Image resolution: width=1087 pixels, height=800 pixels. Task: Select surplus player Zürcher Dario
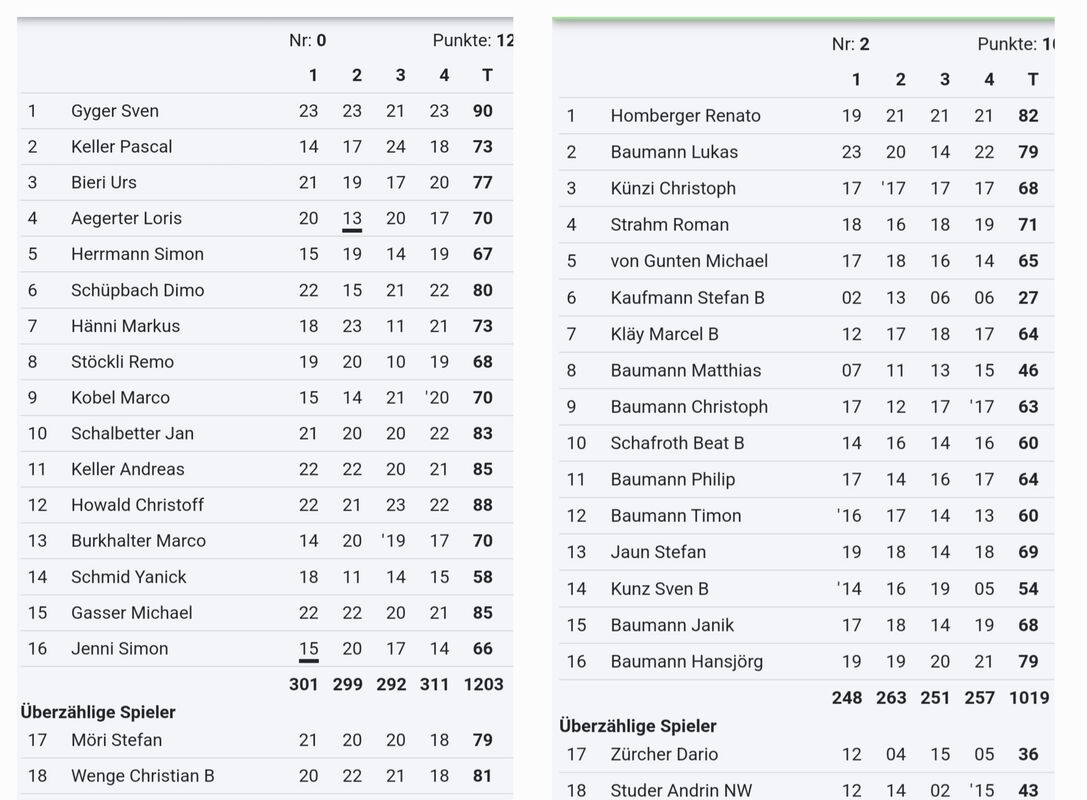(664, 755)
